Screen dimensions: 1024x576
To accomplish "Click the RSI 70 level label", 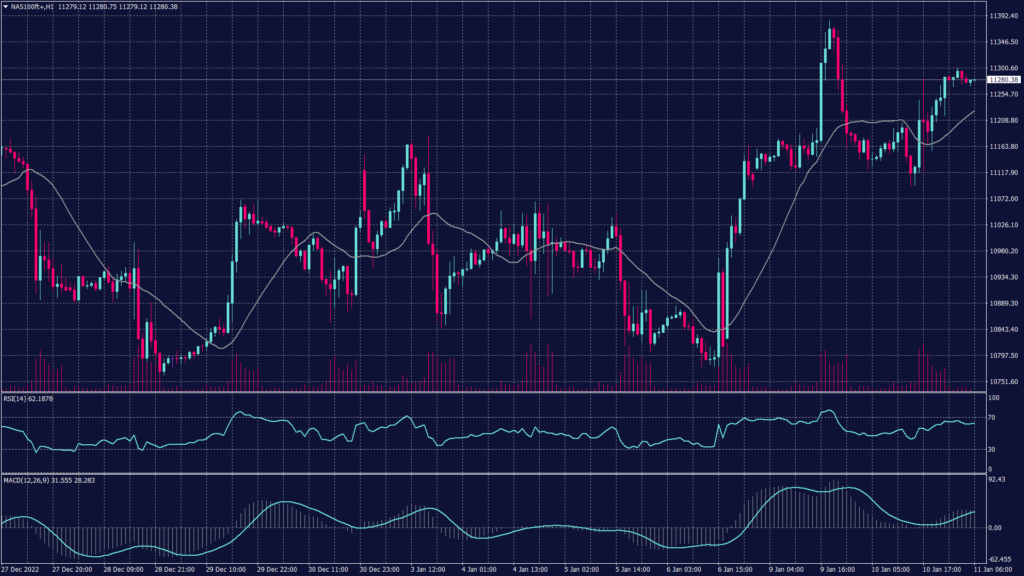I will [992, 416].
